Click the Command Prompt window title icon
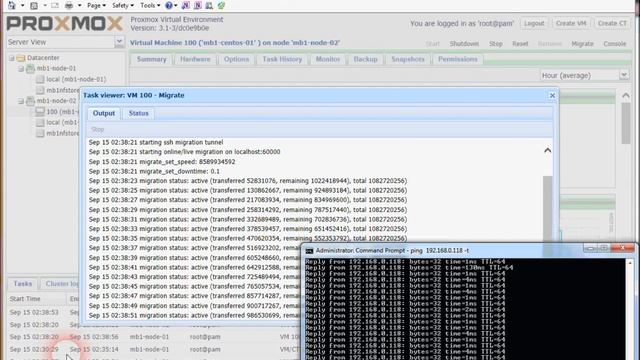Screen dimensions: 640x360 [309, 251]
